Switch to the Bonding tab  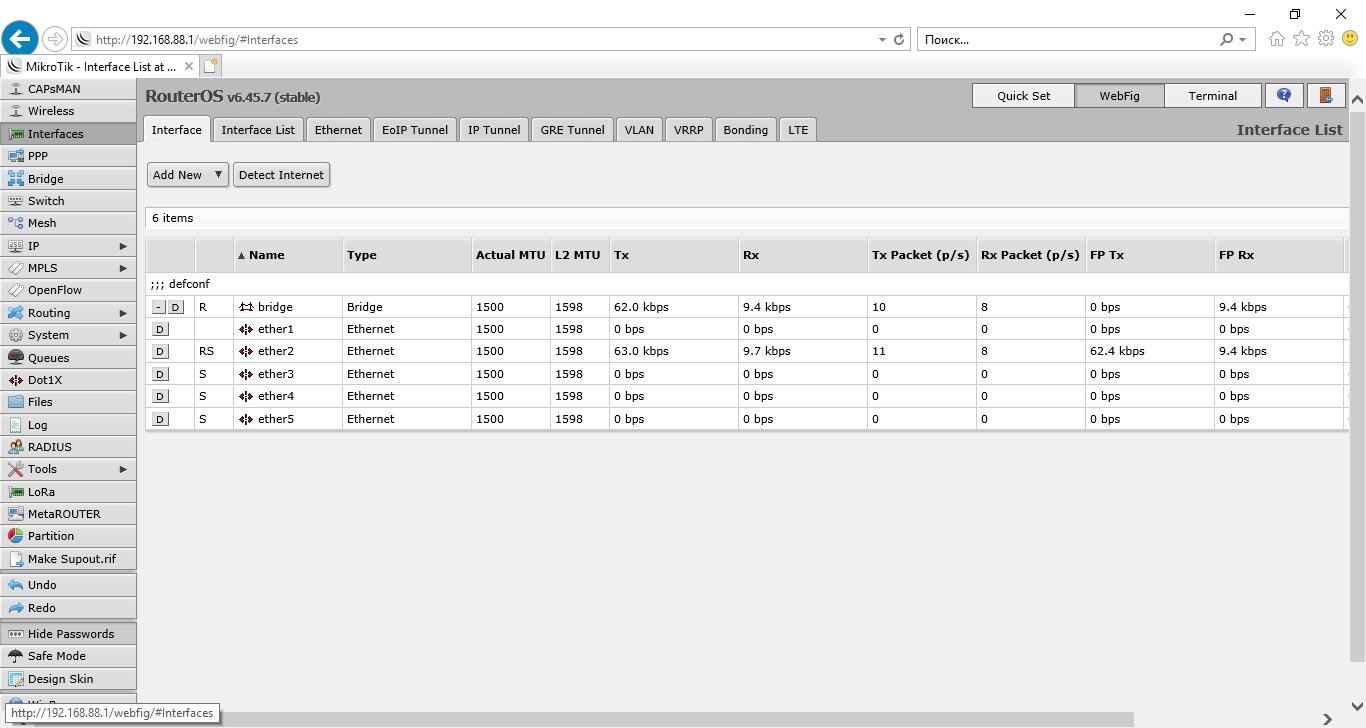point(746,130)
